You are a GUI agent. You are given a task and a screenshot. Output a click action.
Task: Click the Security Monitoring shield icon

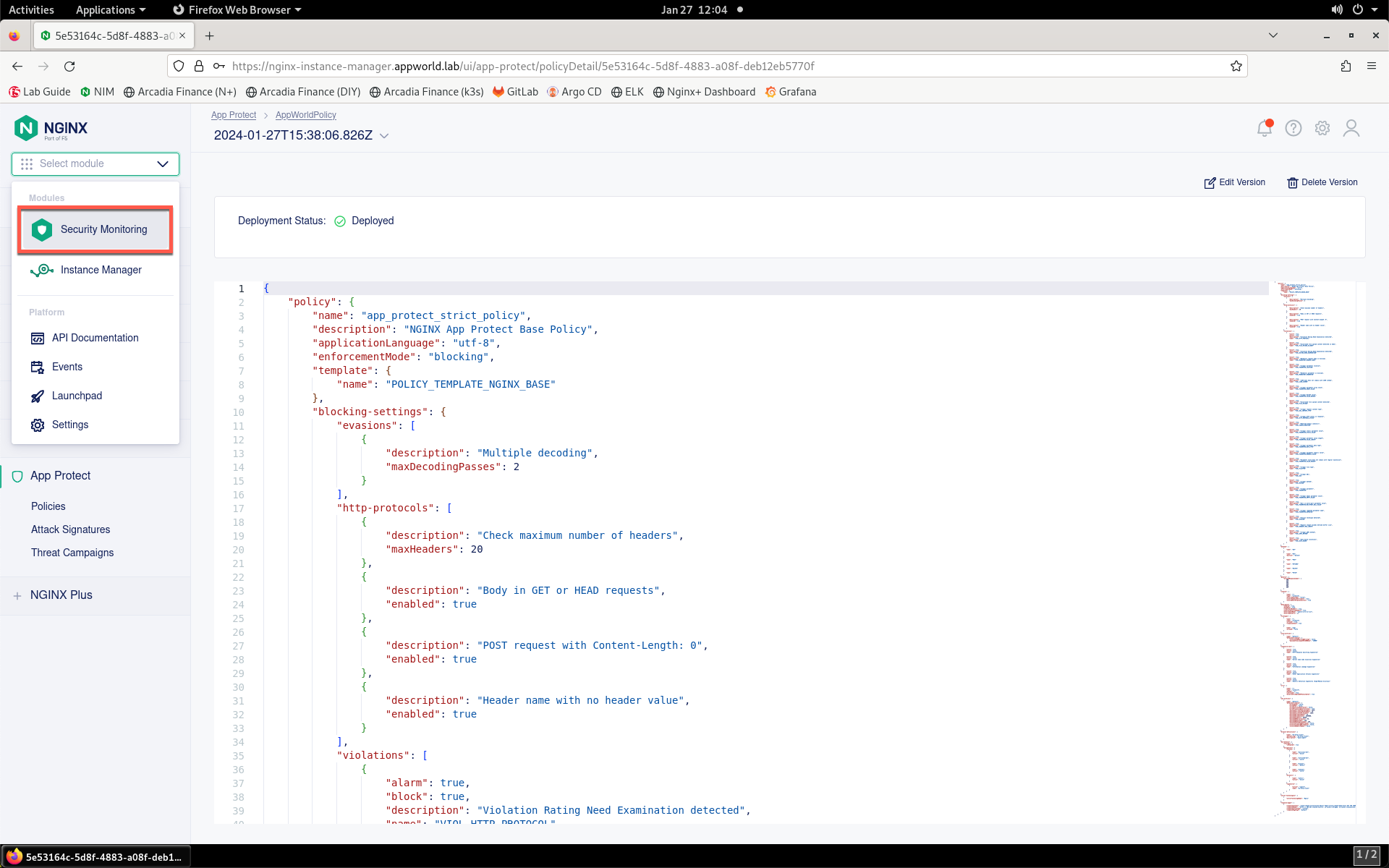tap(42, 230)
